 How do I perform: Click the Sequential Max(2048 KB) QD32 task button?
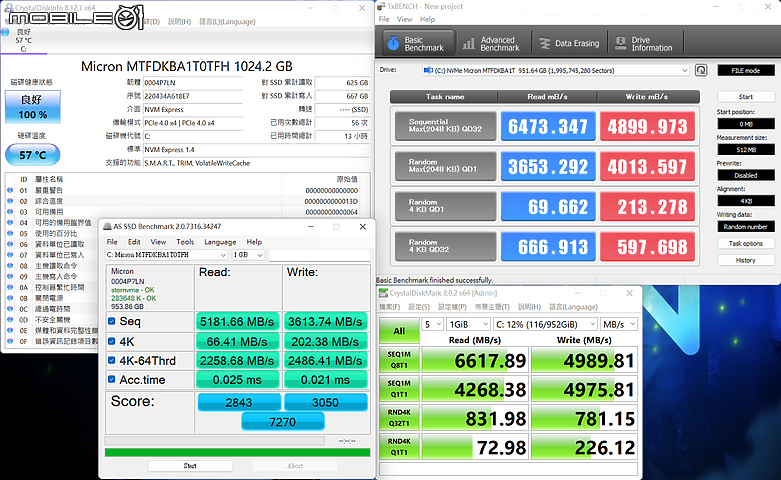click(445, 125)
